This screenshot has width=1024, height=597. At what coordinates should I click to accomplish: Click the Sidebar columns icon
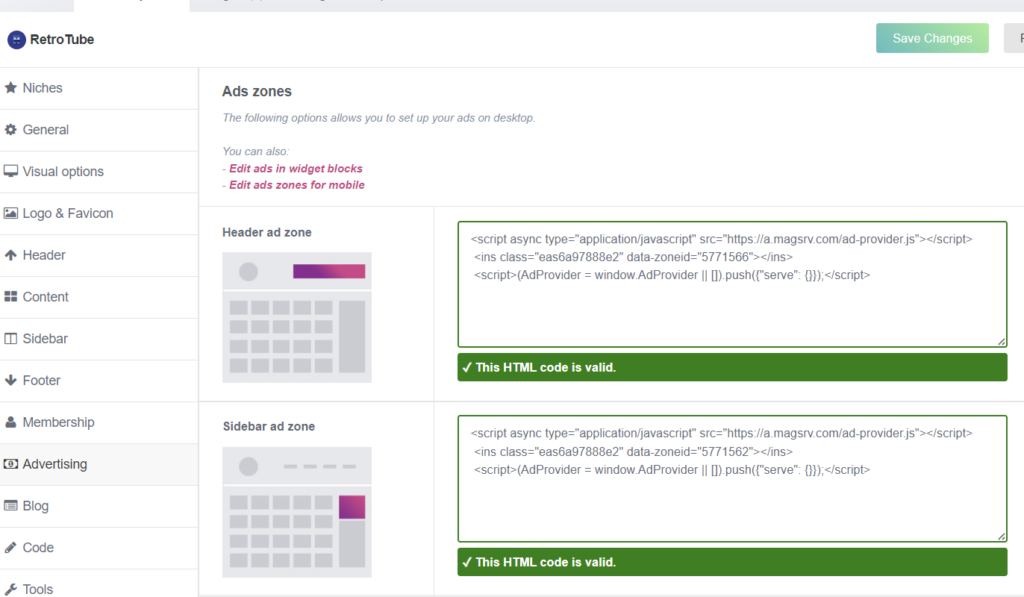point(10,338)
